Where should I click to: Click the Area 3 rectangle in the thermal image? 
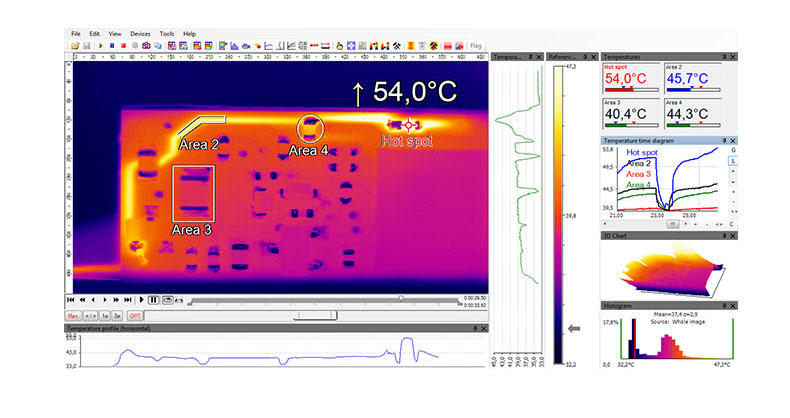(x=193, y=193)
